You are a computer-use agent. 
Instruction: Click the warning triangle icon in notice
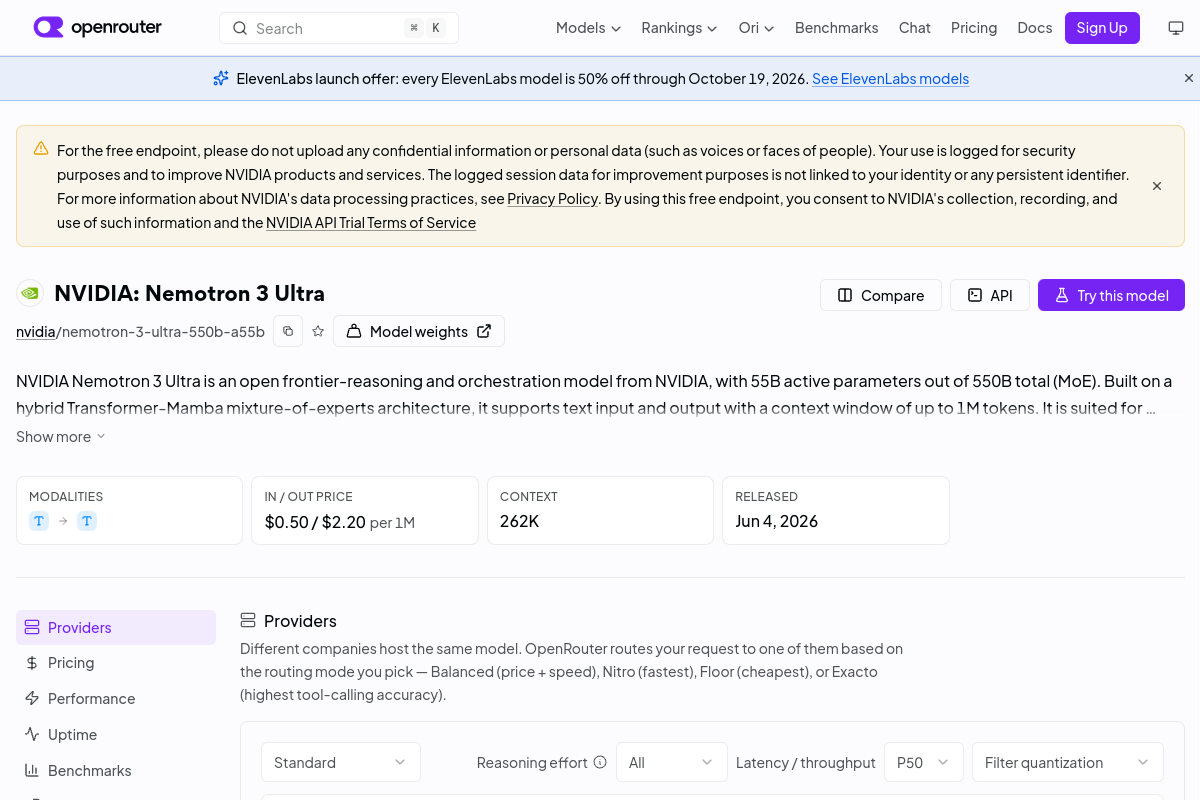coord(41,149)
